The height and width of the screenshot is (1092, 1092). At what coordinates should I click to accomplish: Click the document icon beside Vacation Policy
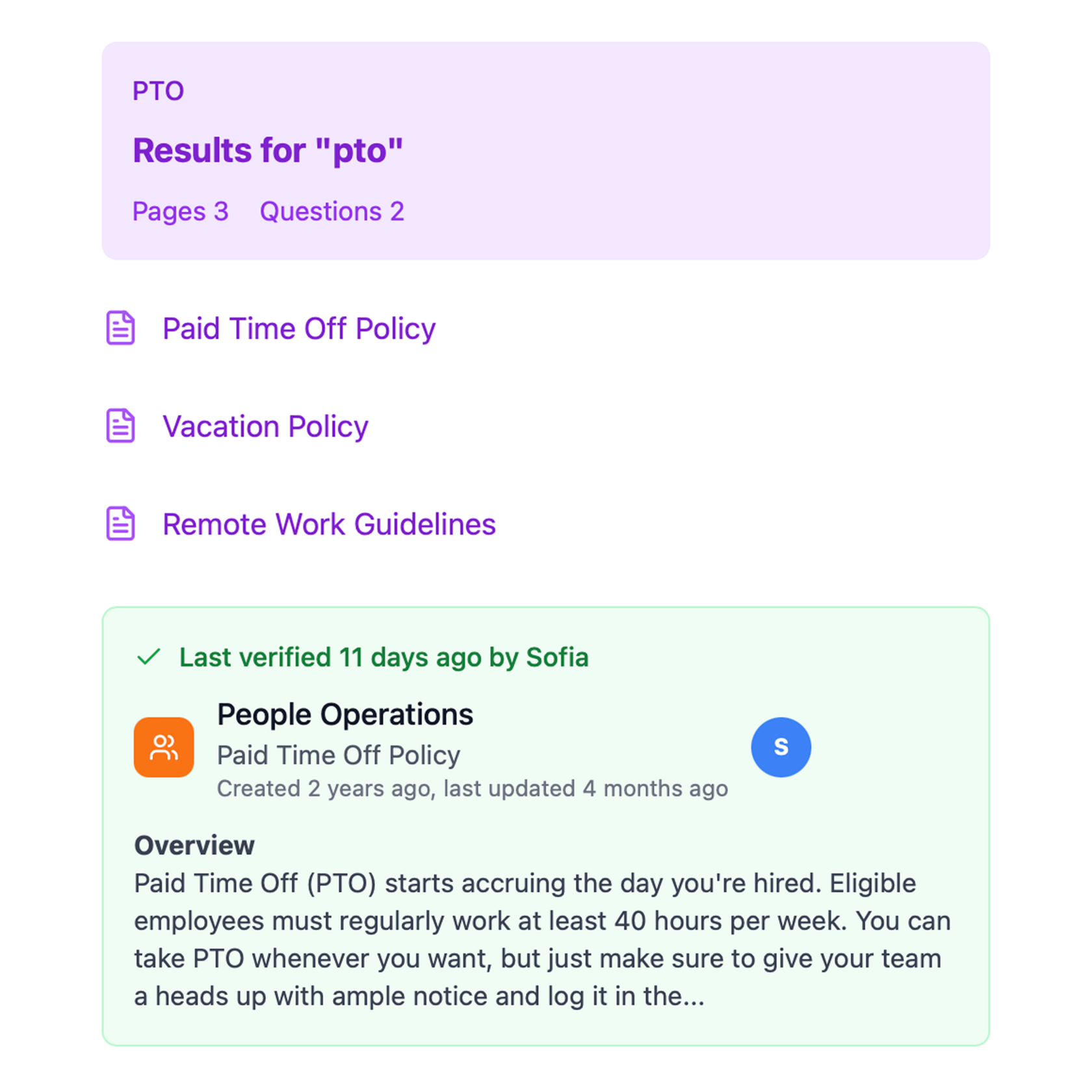[x=120, y=426]
